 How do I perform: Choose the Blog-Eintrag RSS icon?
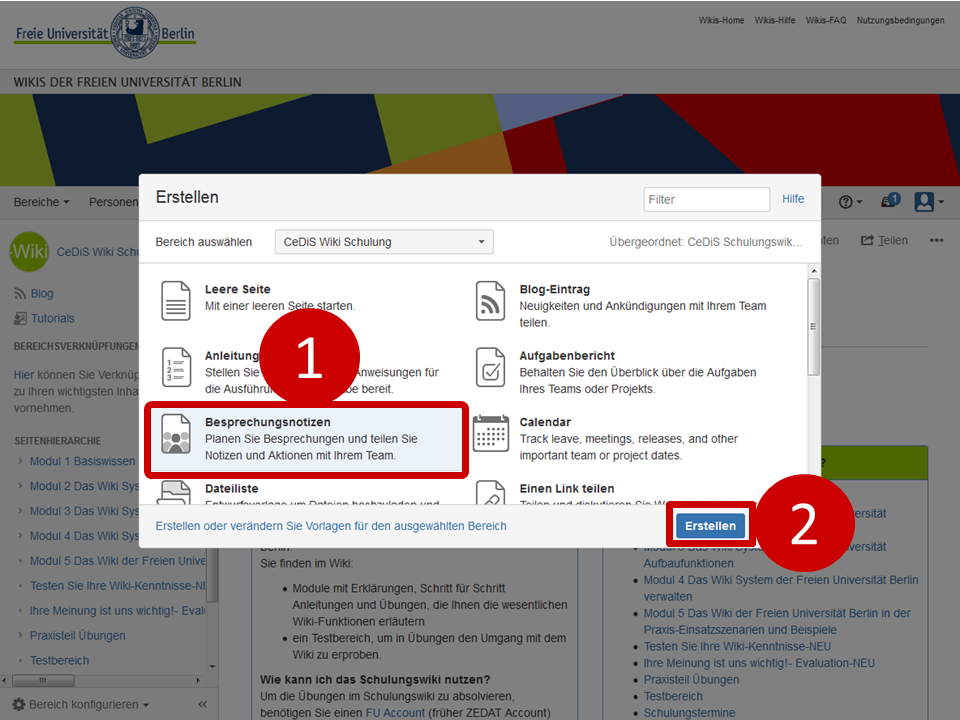[490, 301]
